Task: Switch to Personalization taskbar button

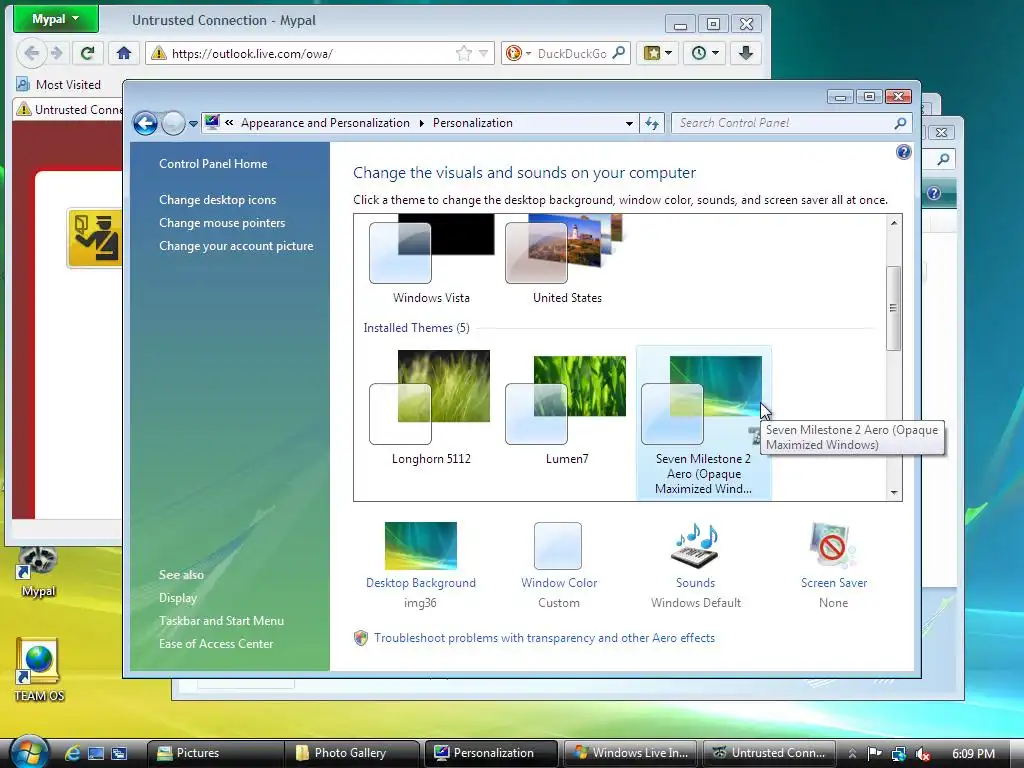Action: 491,753
